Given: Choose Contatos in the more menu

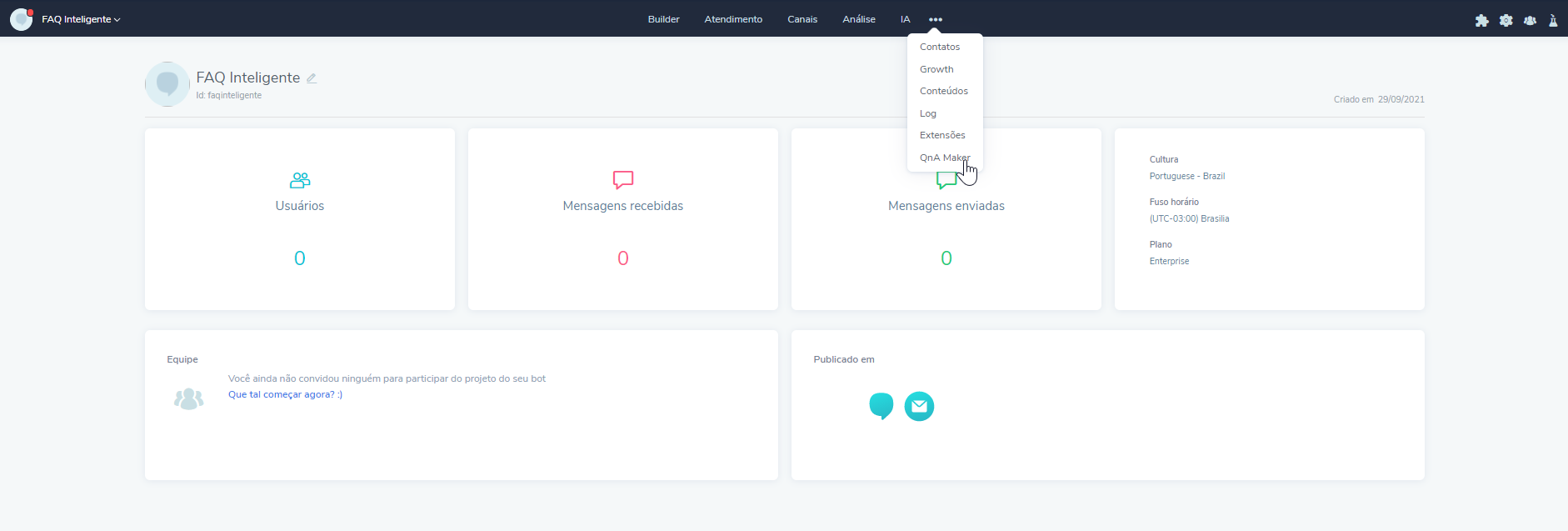Looking at the screenshot, I should point(940,47).
